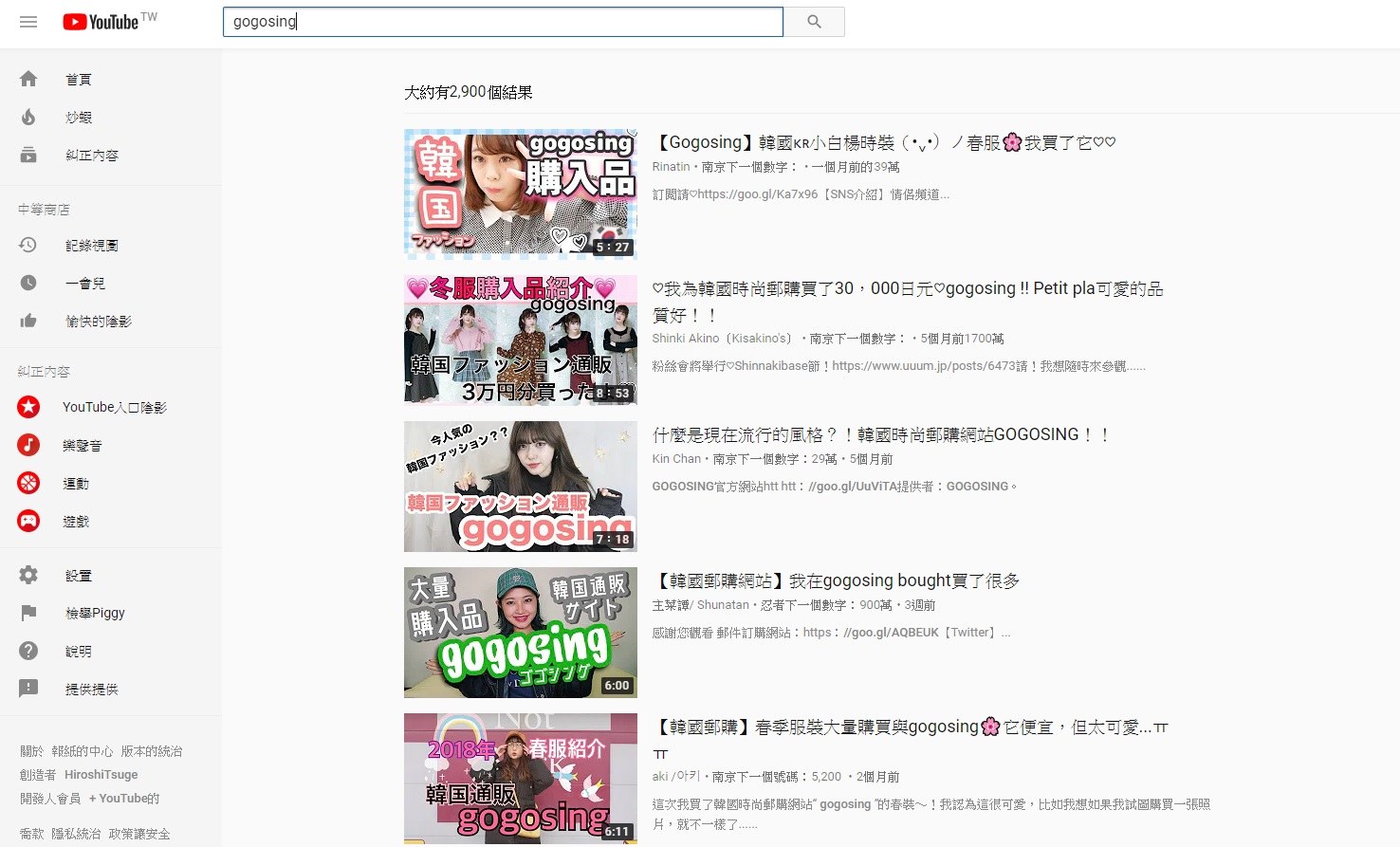Click description mentioning goo.gl/Ka7x96
Screen dimensions: 1400x847
point(801,194)
